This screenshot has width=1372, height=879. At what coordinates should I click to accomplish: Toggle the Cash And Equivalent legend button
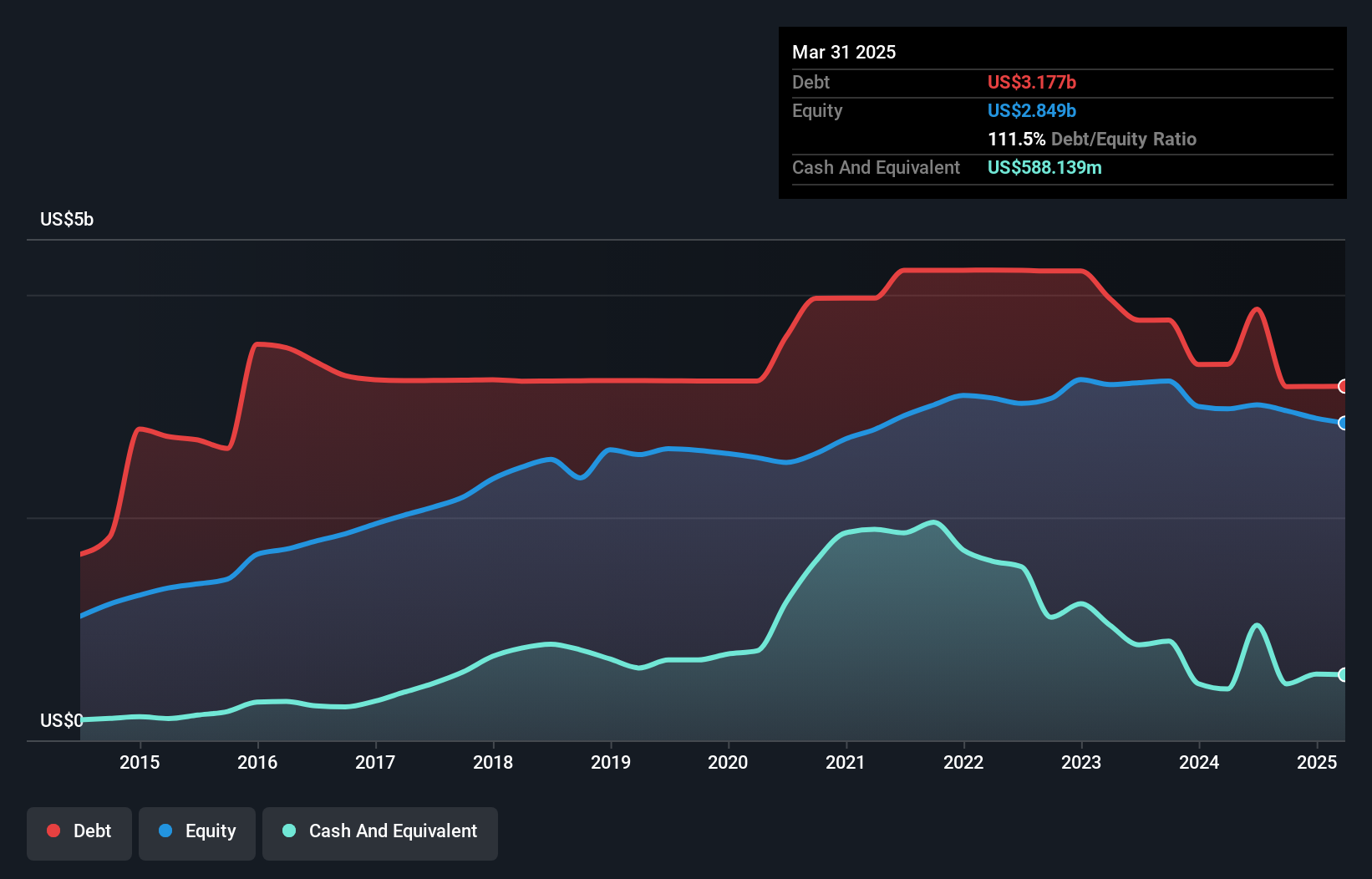click(380, 833)
